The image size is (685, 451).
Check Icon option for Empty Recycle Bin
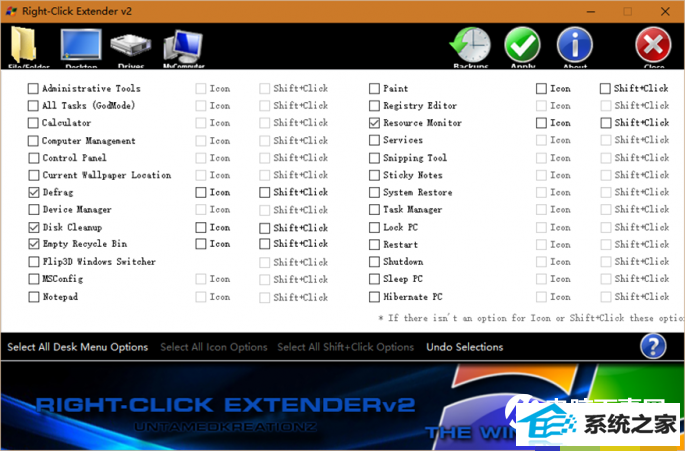coord(201,244)
